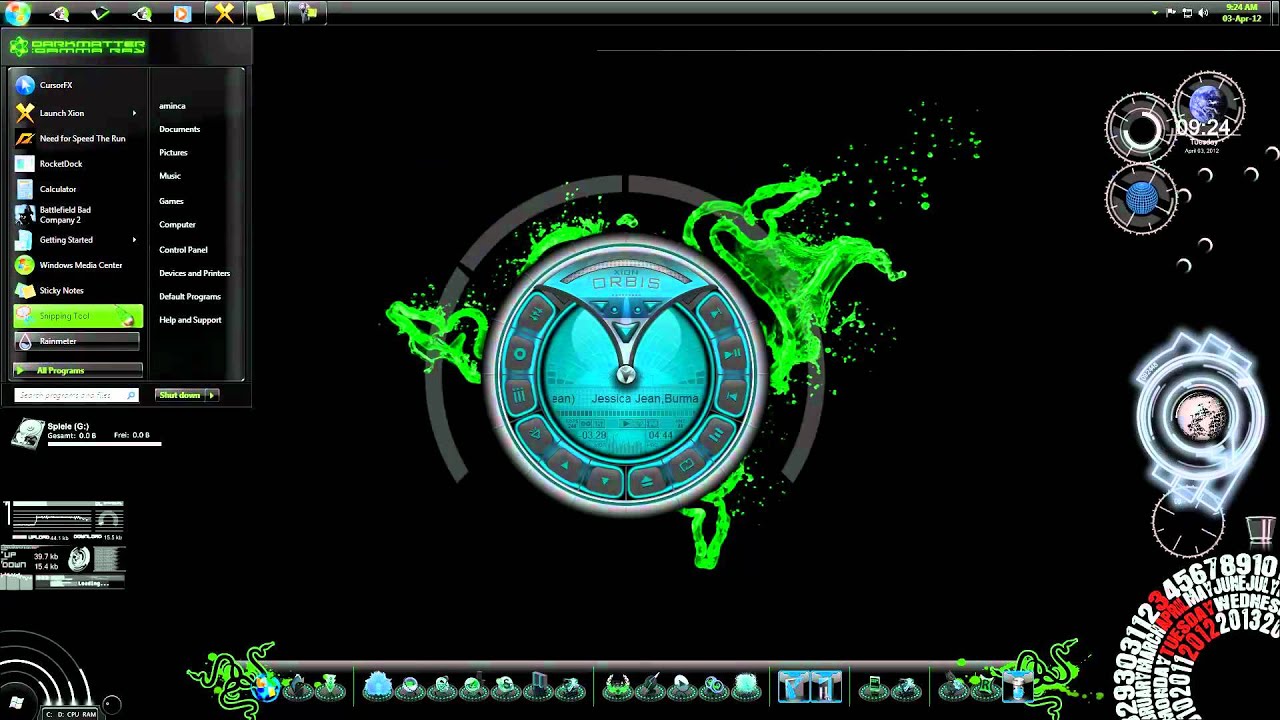1280x720 pixels.
Task: Open Games from Start menu
Action: [x=171, y=201]
